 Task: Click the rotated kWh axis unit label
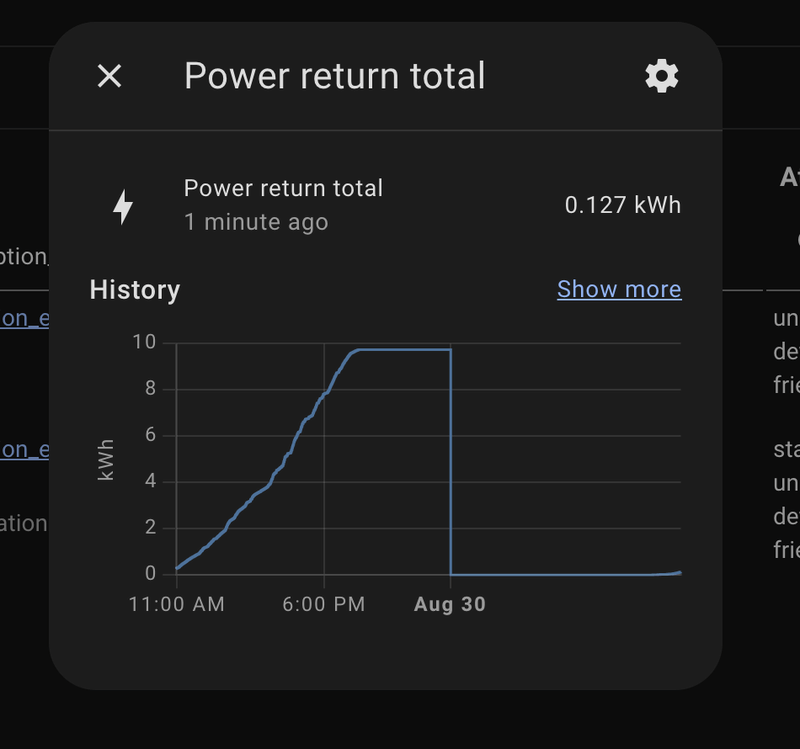106,460
